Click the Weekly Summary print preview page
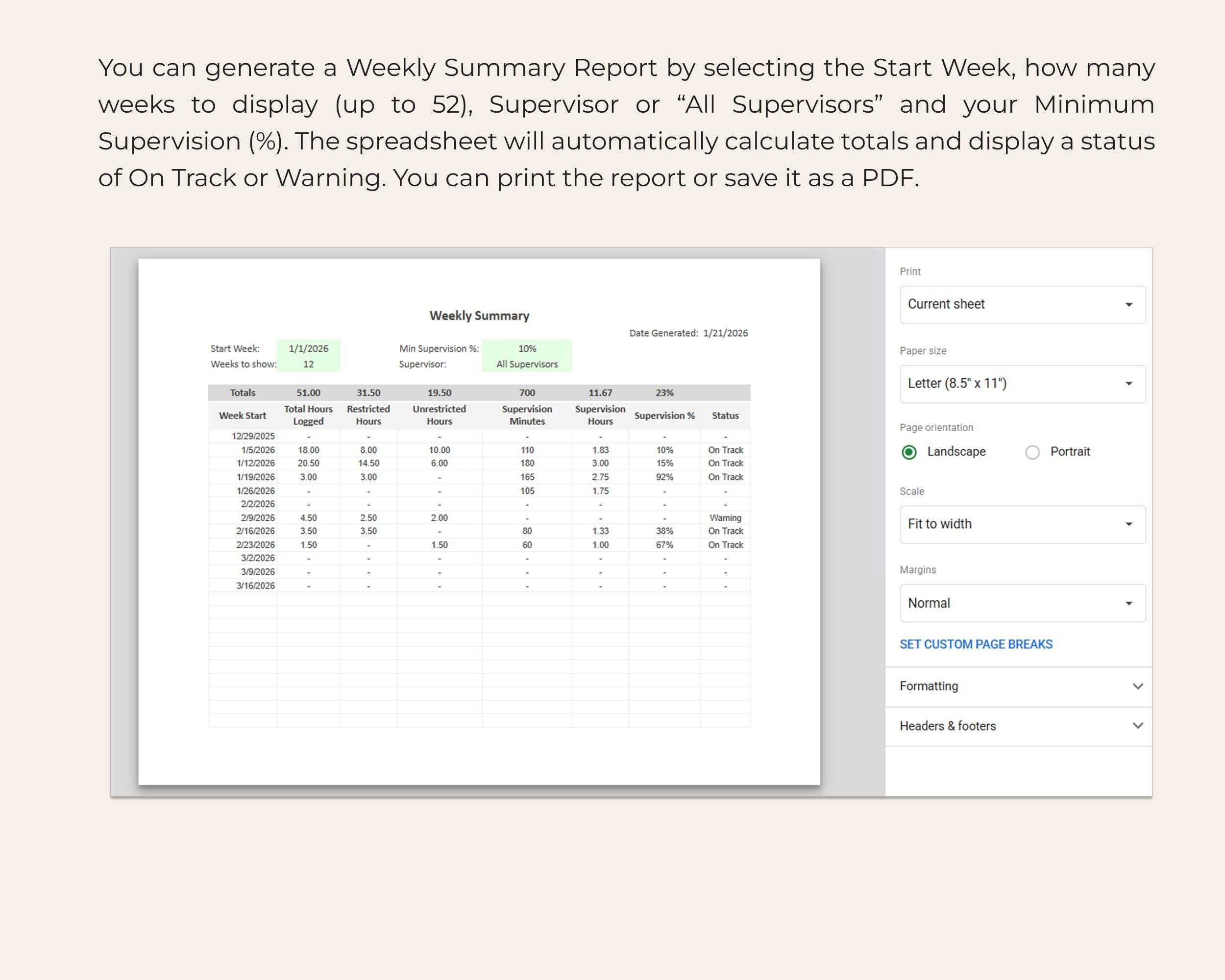Viewport: 1225px width, 980px height. (479, 521)
